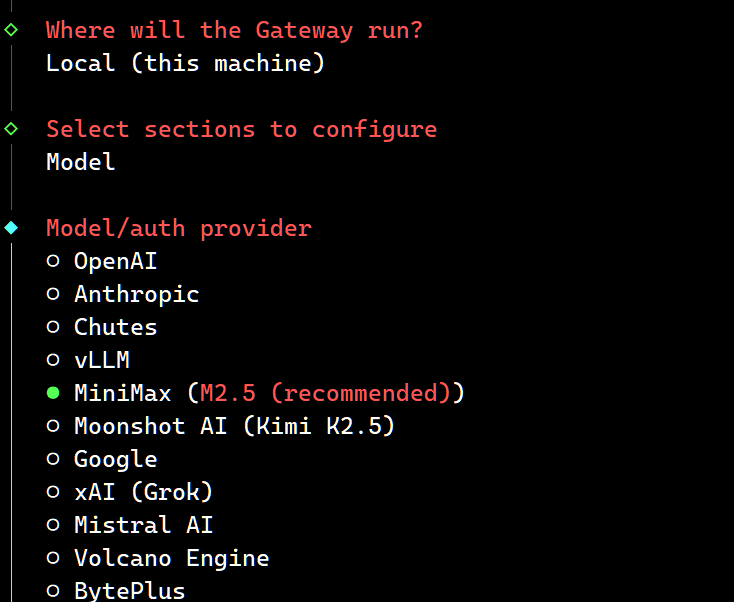
Task: Choose the Volcano Engine radio circle
Action: pos(53,559)
